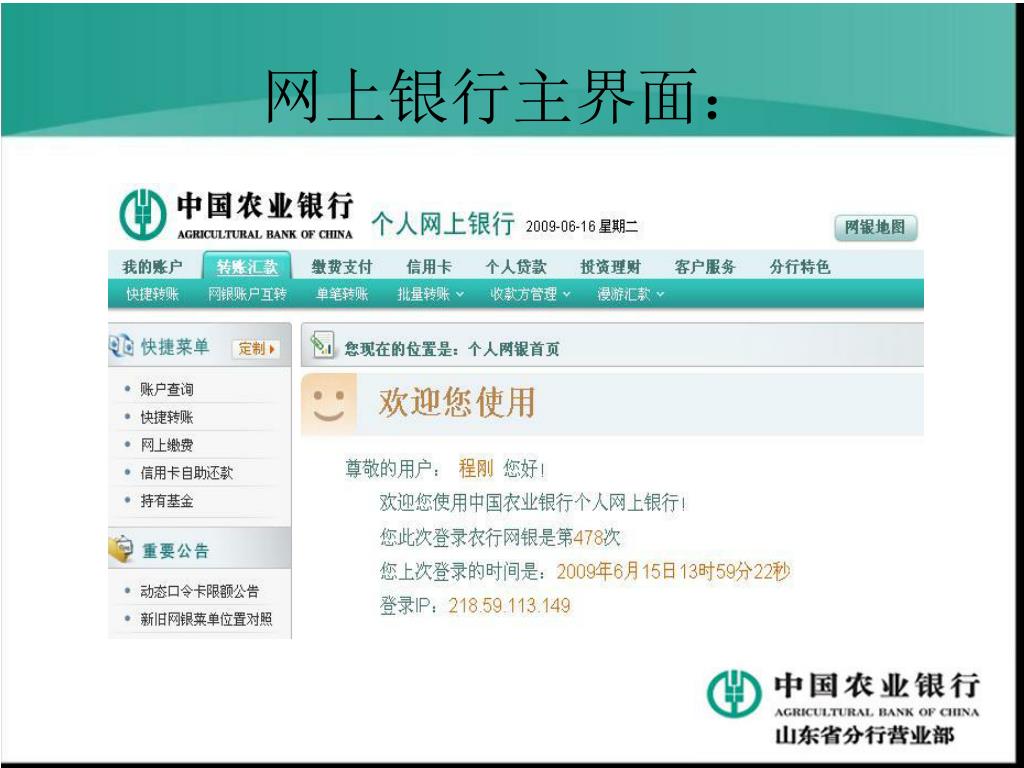This screenshot has height=768, width=1024.
Task: Switch to the 客户服务 tab
Action: coord(705,266)
